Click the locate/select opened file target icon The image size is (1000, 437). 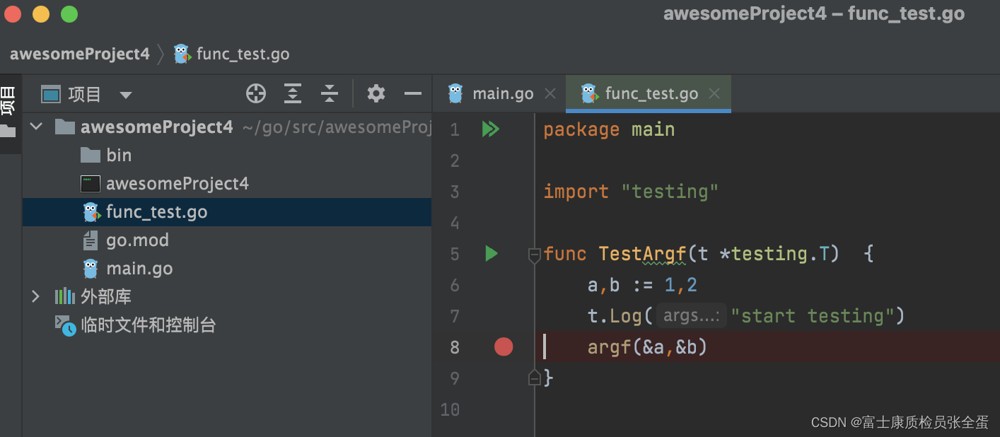pyautogui.click(x=256, y=94)
